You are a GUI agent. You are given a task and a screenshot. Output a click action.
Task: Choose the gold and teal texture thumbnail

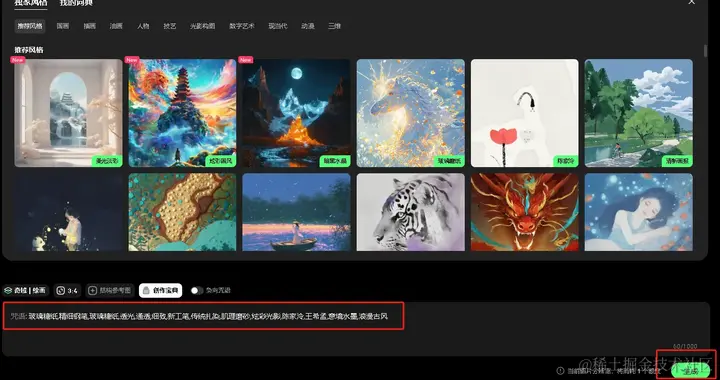[182, 212]
